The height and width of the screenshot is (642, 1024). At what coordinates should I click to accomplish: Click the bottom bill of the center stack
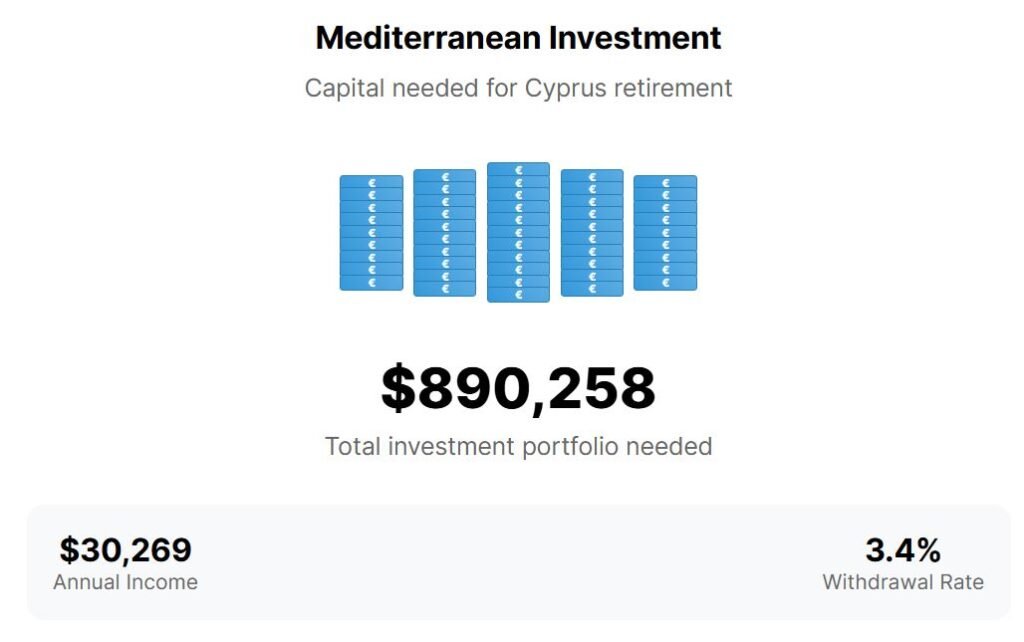[x=518, y=294]
